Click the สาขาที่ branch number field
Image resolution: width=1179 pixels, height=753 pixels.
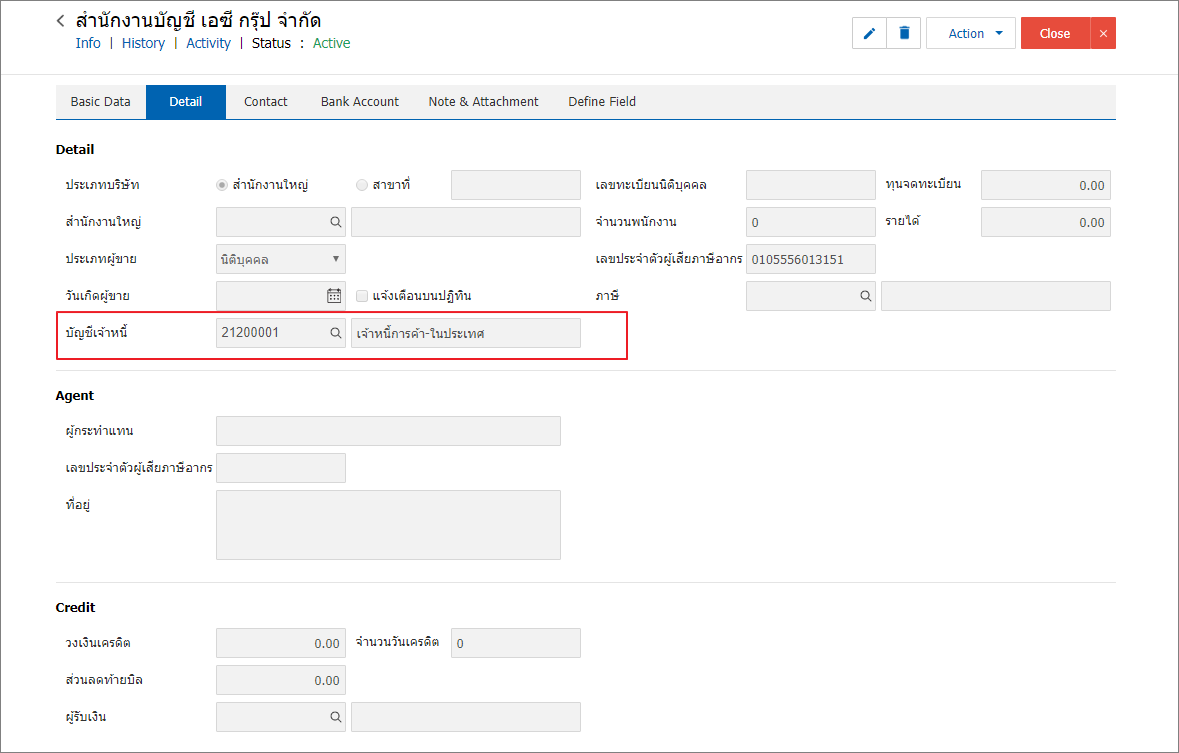pos(516,185)
